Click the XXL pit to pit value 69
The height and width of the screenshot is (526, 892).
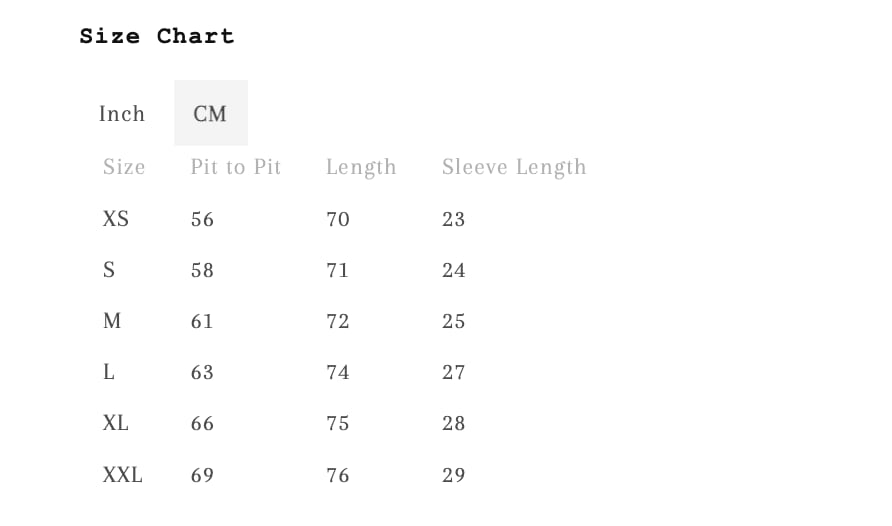[x=202, y=475]
